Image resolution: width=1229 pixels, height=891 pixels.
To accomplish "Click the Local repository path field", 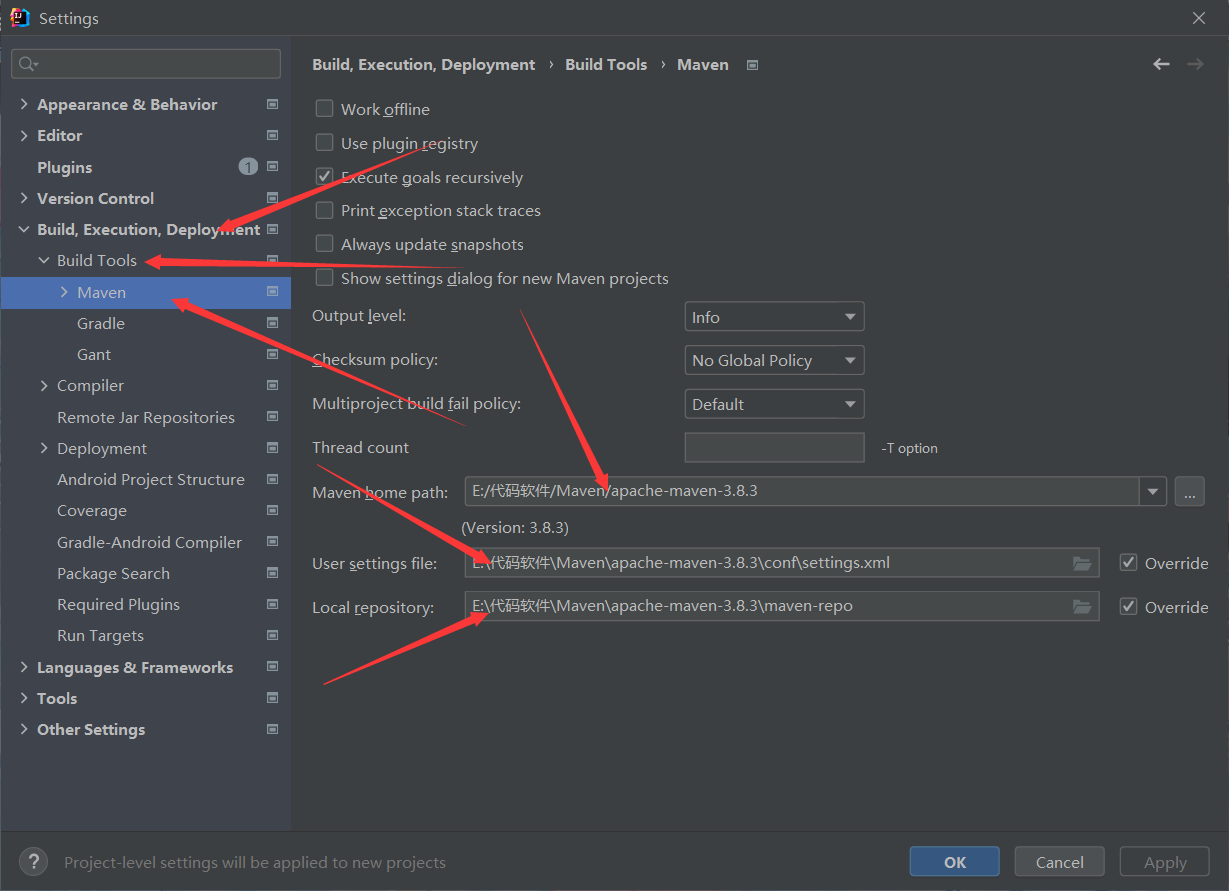I will point(782,606).
